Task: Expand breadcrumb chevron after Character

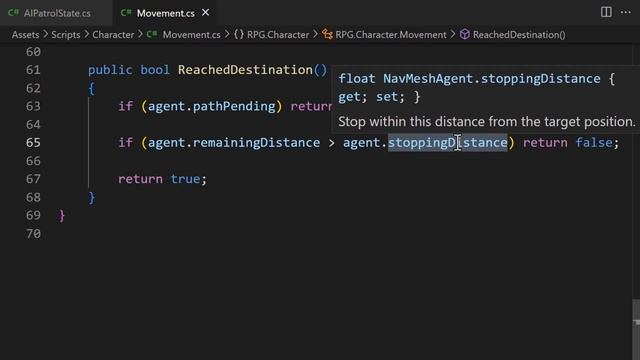Action: (140, 34)
